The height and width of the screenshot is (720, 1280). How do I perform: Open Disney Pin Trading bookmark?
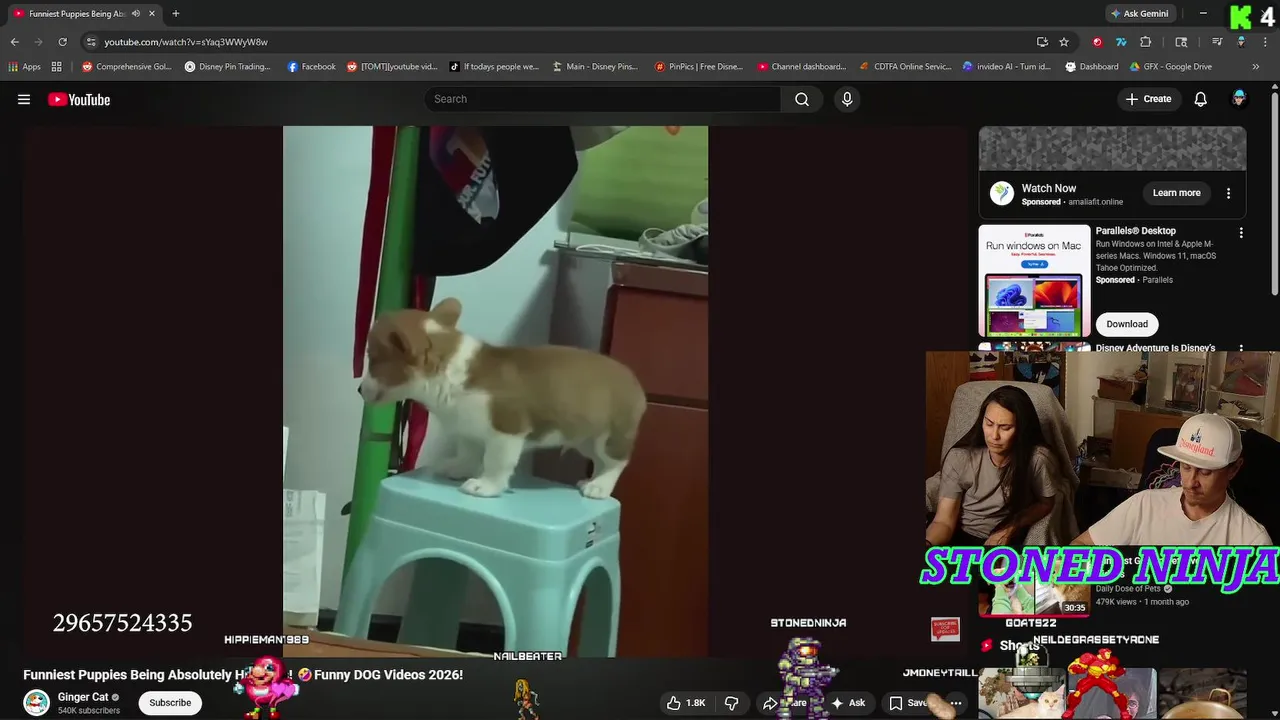click(x=227, y=67)
